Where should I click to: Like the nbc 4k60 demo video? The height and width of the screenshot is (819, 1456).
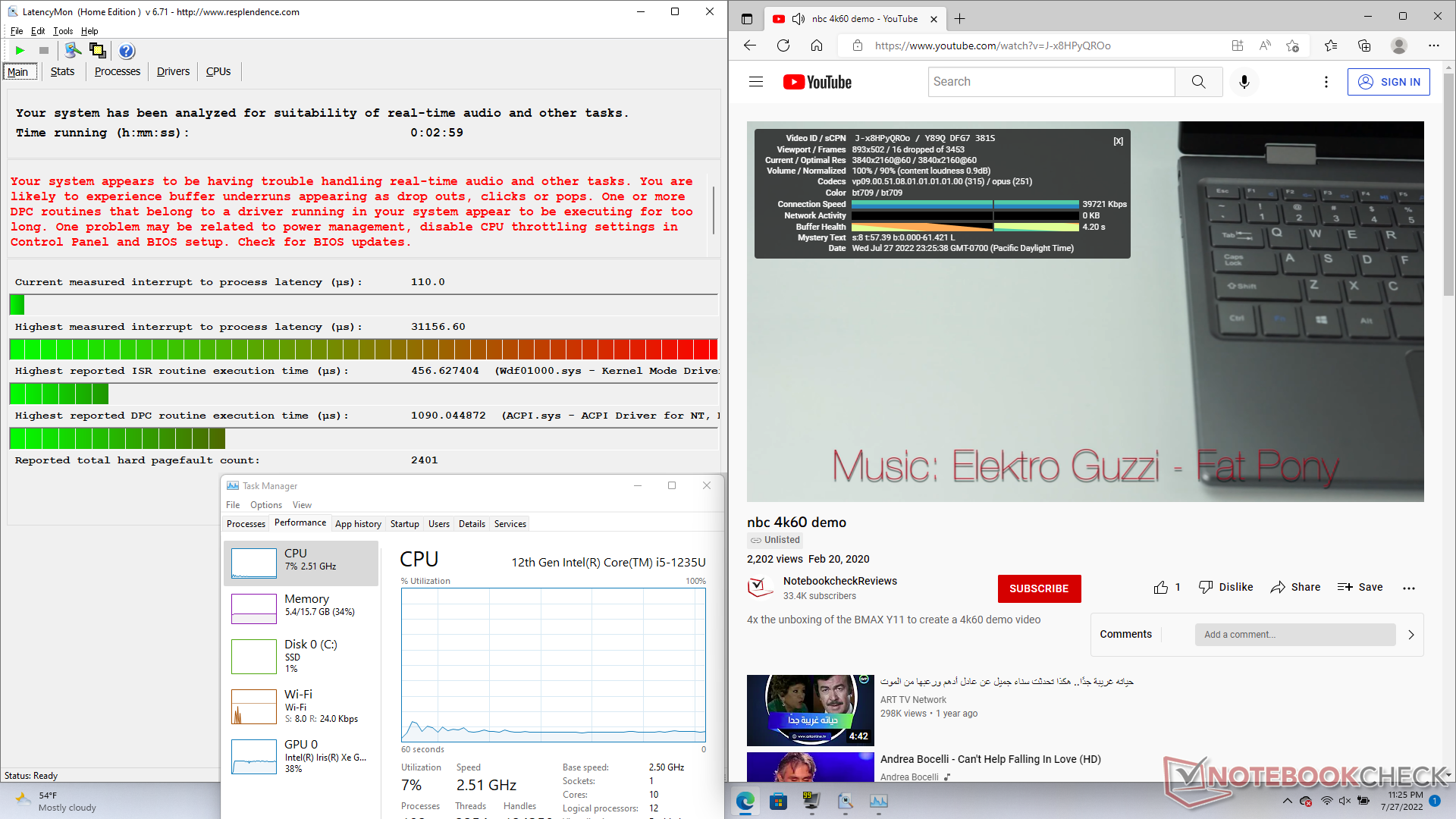click(x=1167, y=588)
